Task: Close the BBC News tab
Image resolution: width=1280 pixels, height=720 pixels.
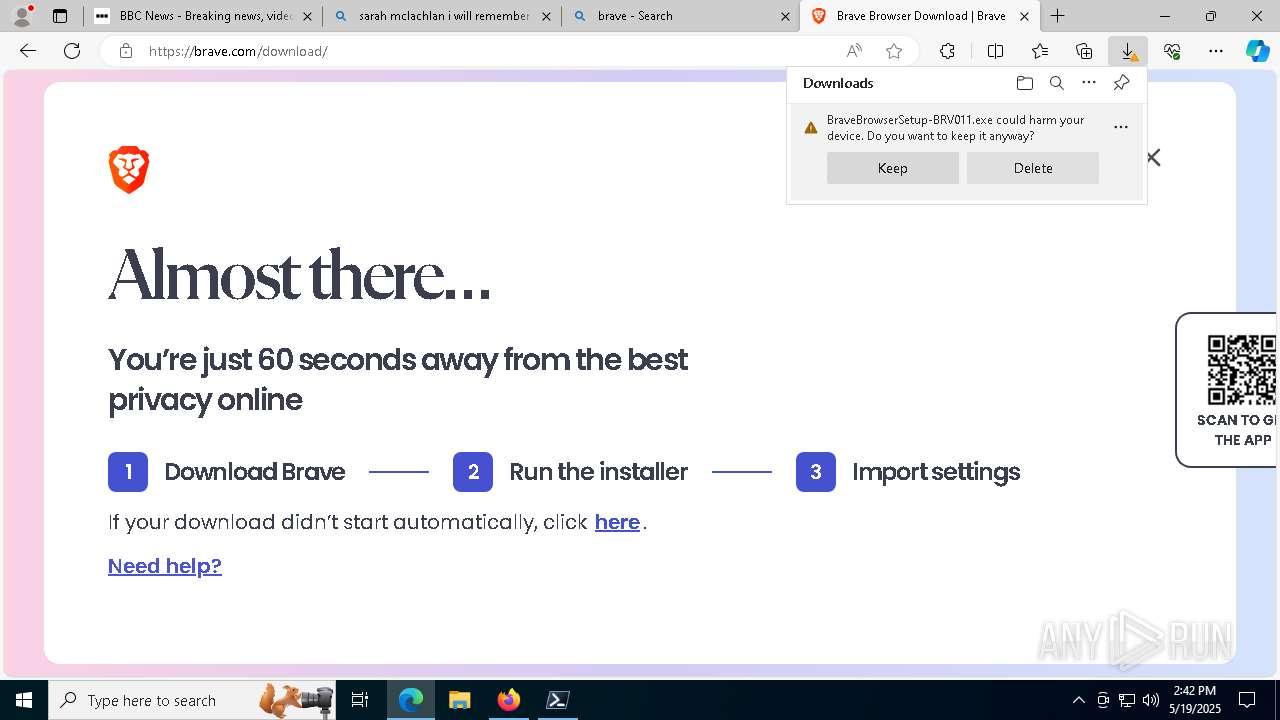Action: click(307, 16)
